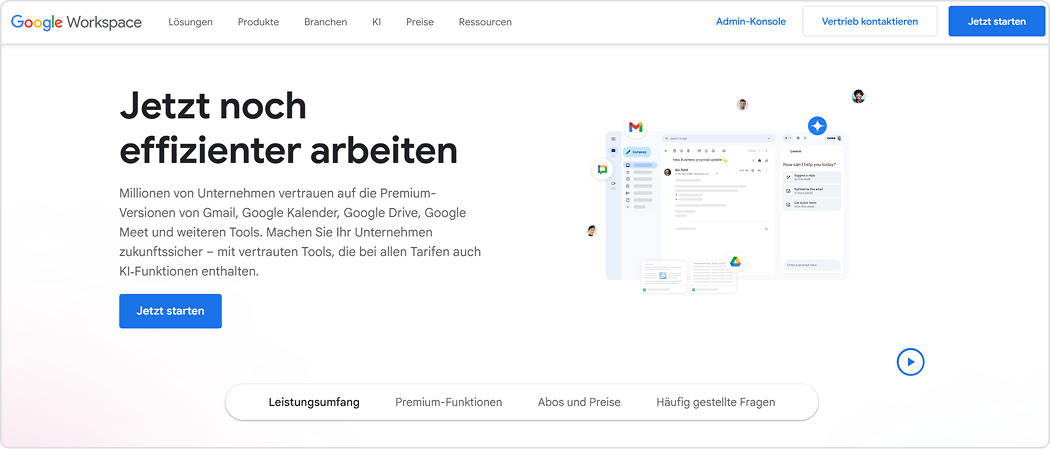Screen dimensions: 1050x449
Task: Click the Google Workspace logo
Action: [x=76, y=21]
